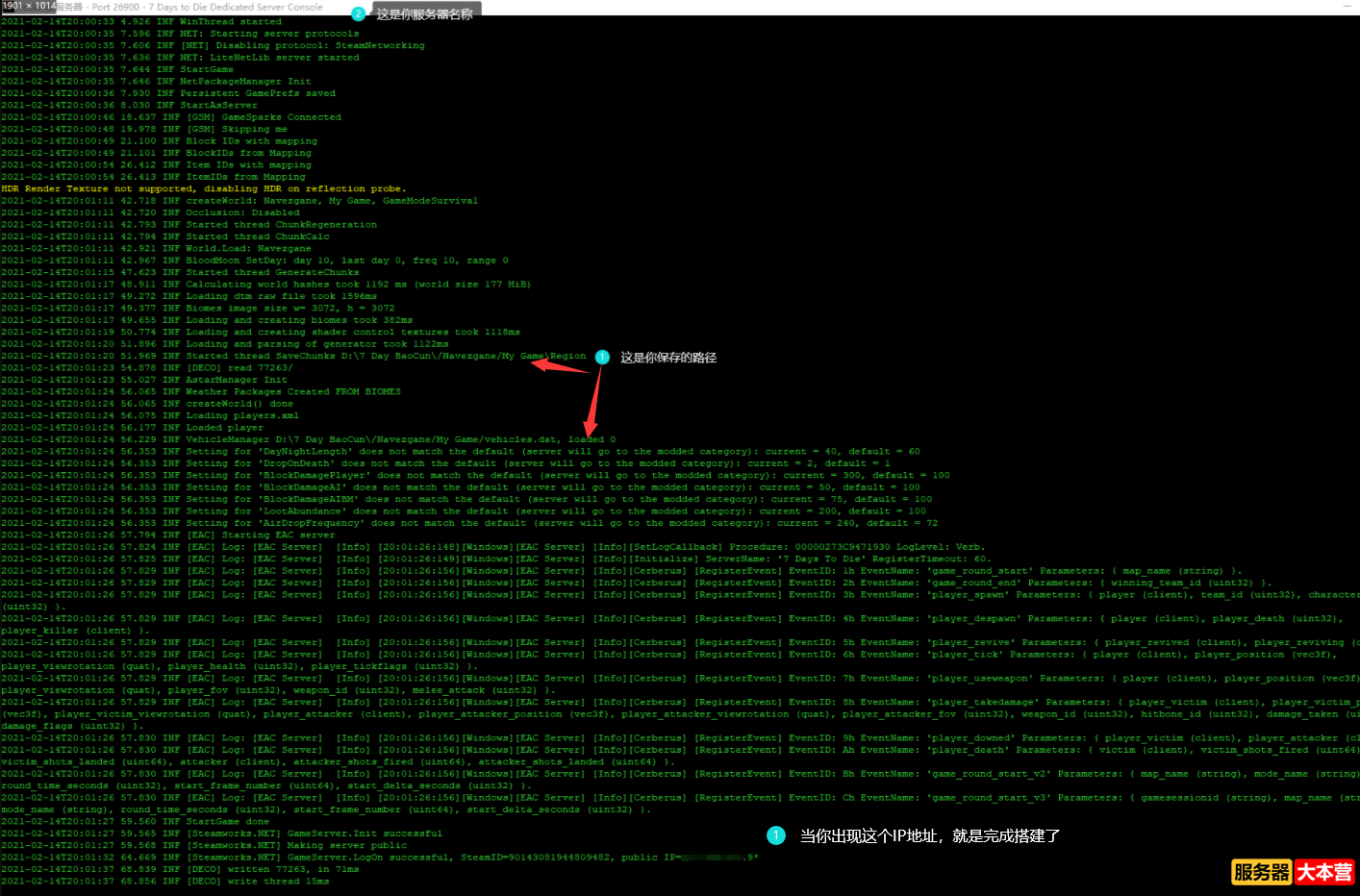Screen dimensions: 1360x896
Task: Minimize the server console window
Action: pyautogui.click(x=1347, y=7)
